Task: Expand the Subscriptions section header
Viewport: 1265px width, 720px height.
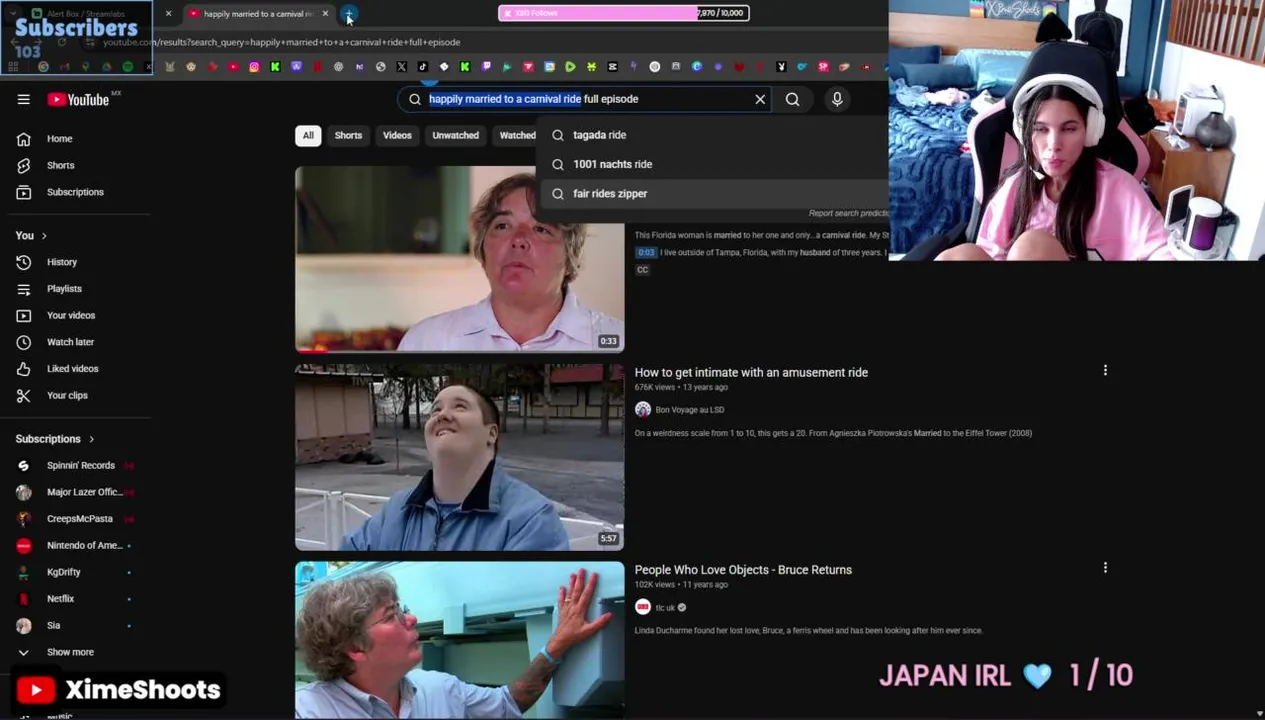Action: click(x=55, y=439)
